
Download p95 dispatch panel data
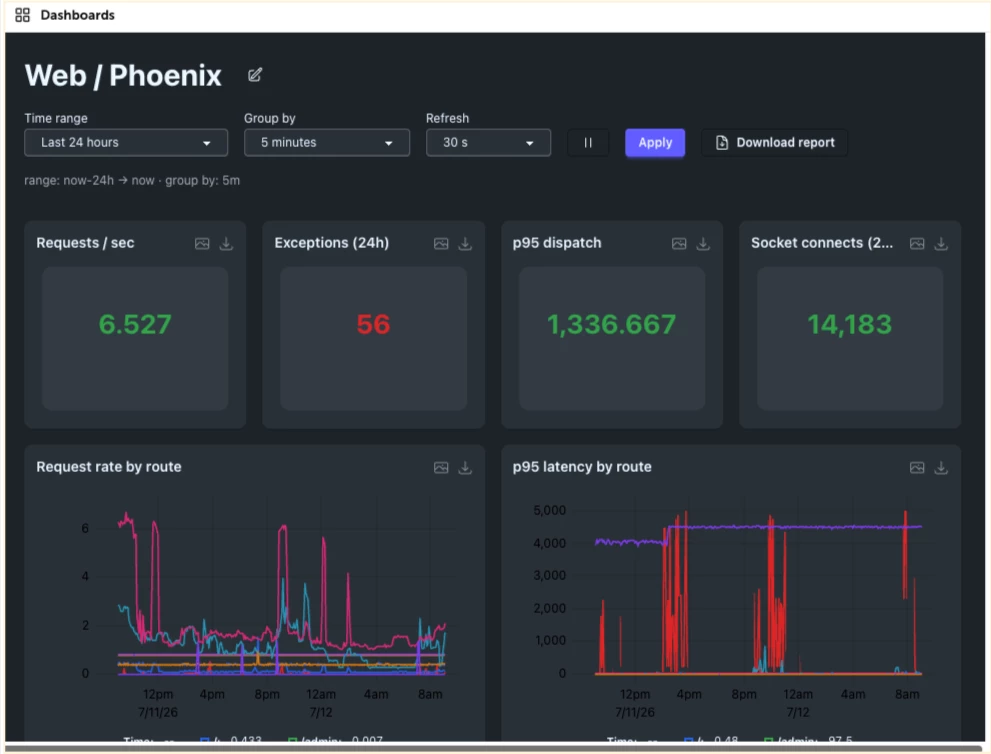[703, 243]
